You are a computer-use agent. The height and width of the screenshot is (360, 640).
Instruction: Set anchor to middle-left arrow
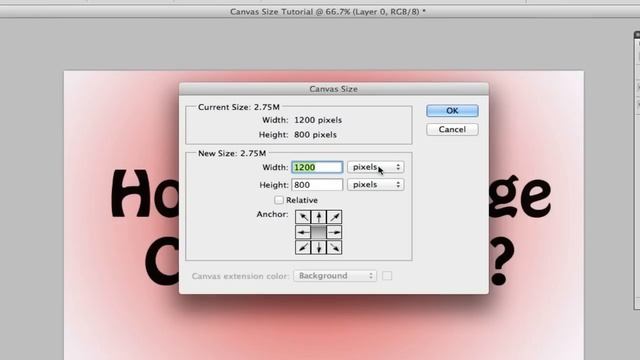point(303,232)
